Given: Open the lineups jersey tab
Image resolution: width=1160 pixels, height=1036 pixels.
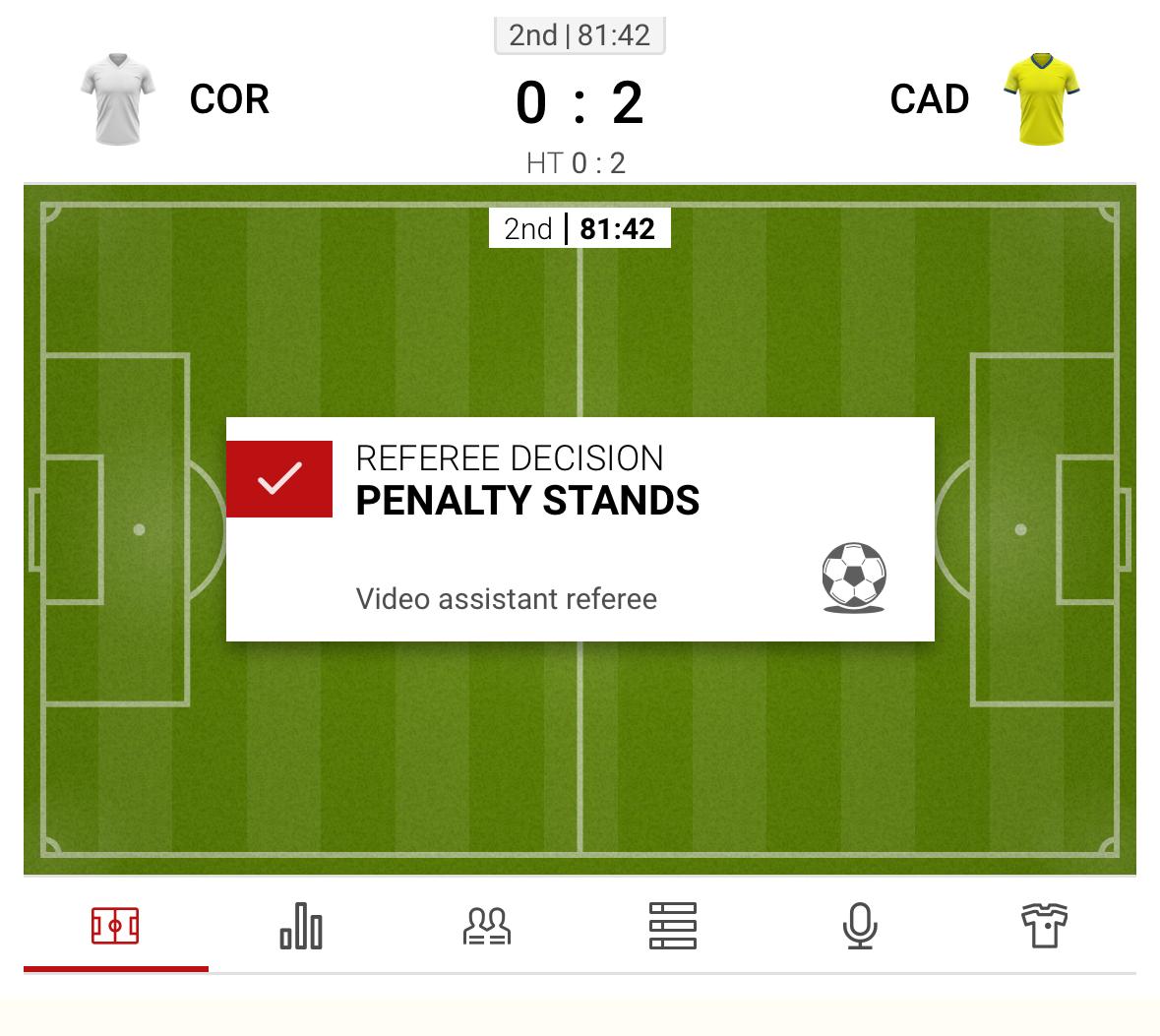Looking at the screenshot, I should 1044,926.
